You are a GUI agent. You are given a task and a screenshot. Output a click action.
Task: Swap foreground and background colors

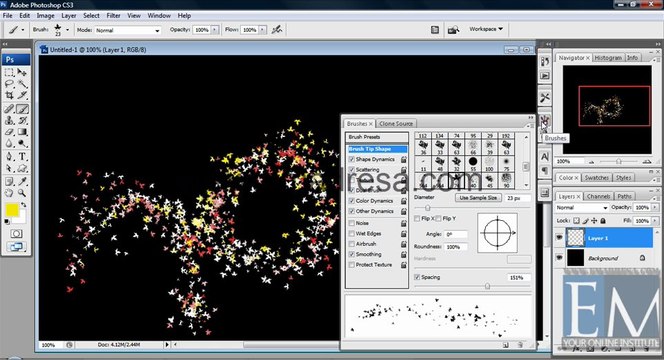click(x=24, y=205)
